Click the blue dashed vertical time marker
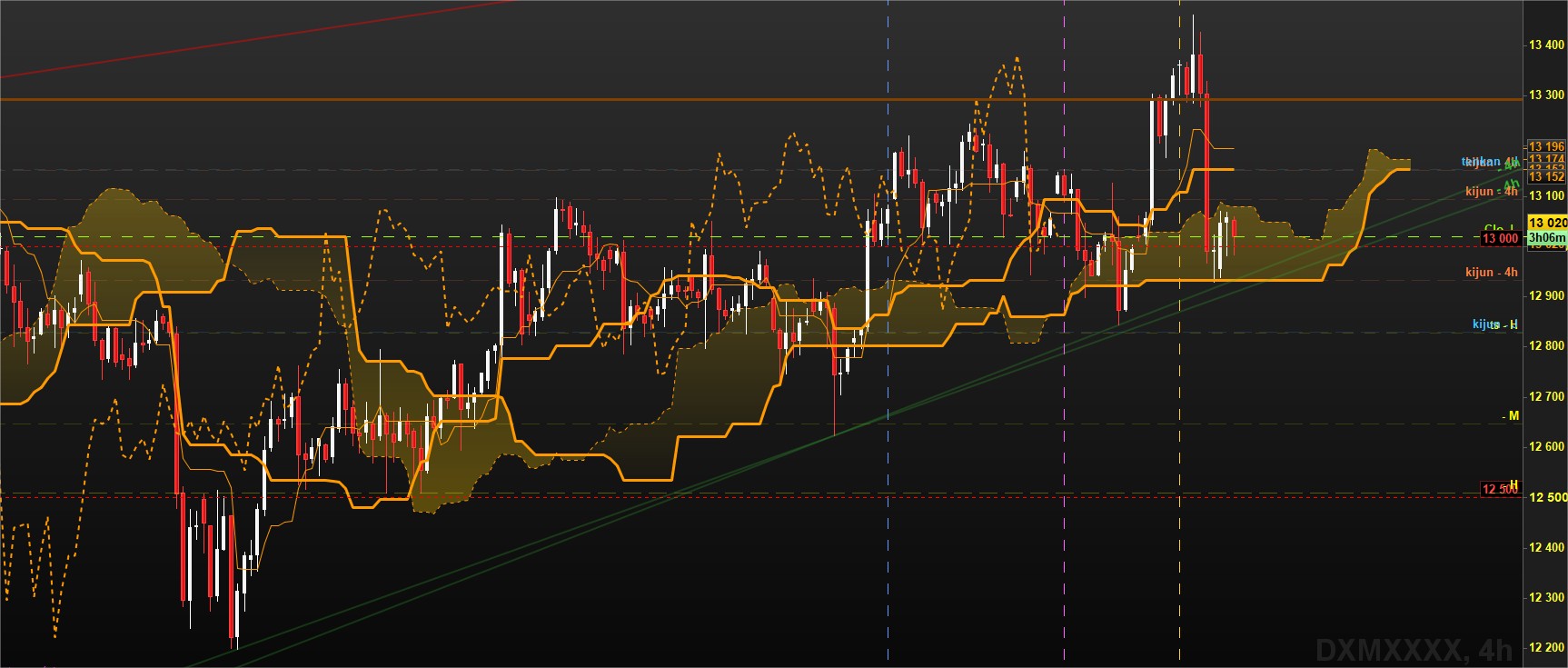 (888, 334)
